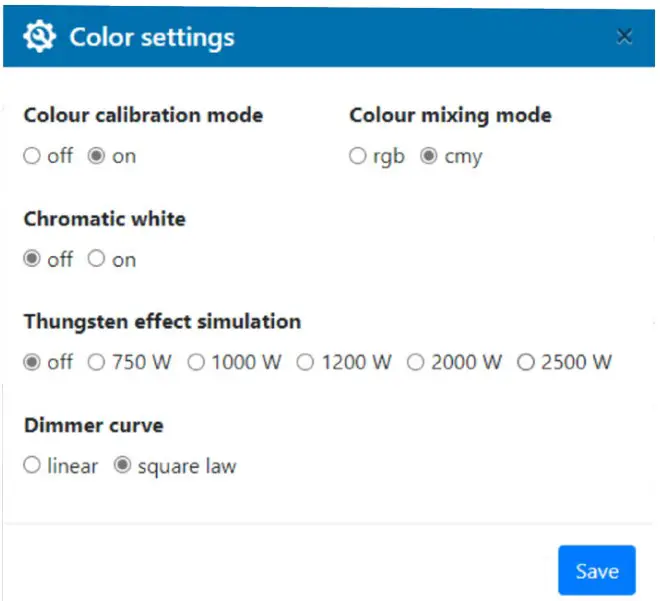The image size is (660, 601).
Task: Set Chromatic white to off
Action: click(x=32, y=259)
